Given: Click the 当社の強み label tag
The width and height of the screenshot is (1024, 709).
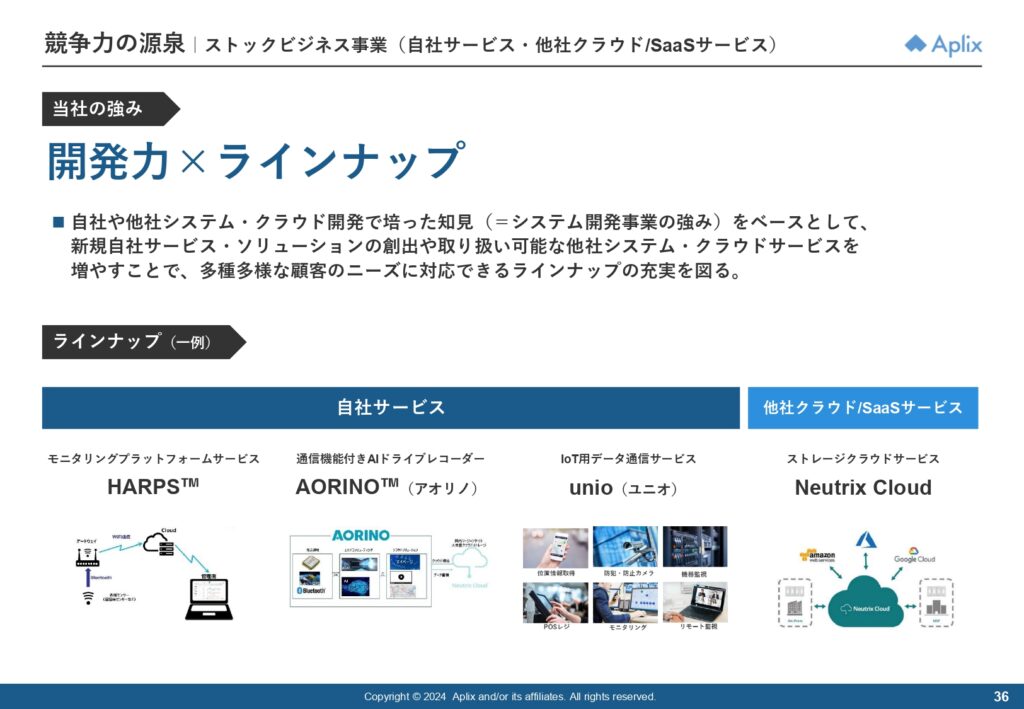Looking at the screenshot, I should (110, 109).
